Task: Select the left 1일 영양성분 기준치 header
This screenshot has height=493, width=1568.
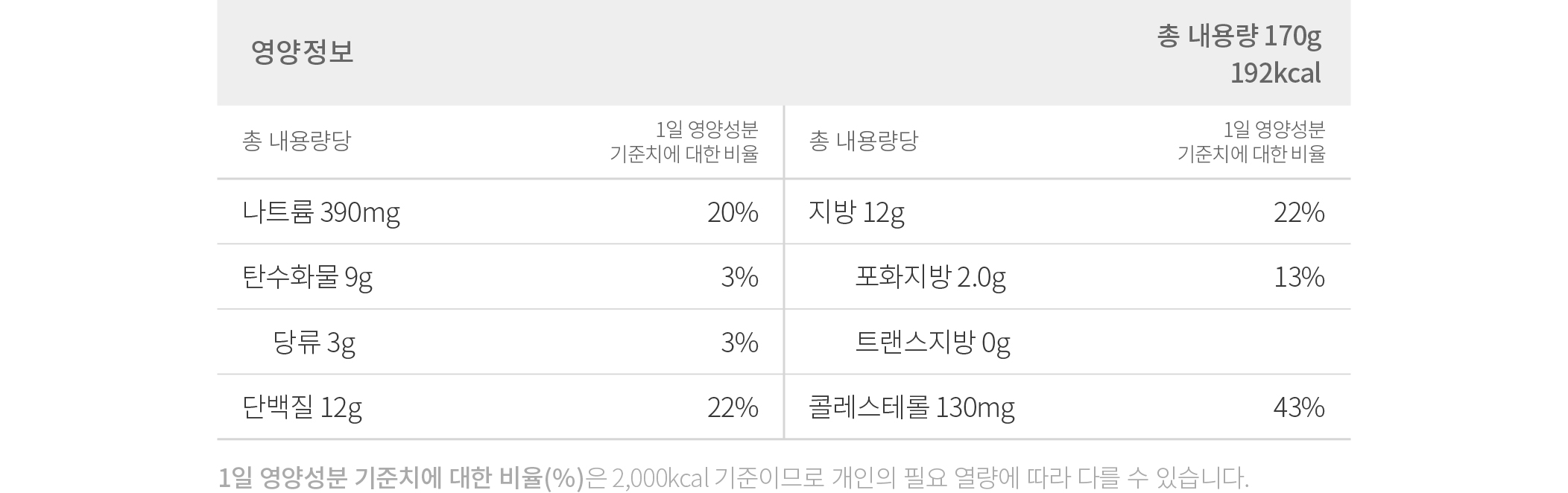Action: [x=684, y=141]
